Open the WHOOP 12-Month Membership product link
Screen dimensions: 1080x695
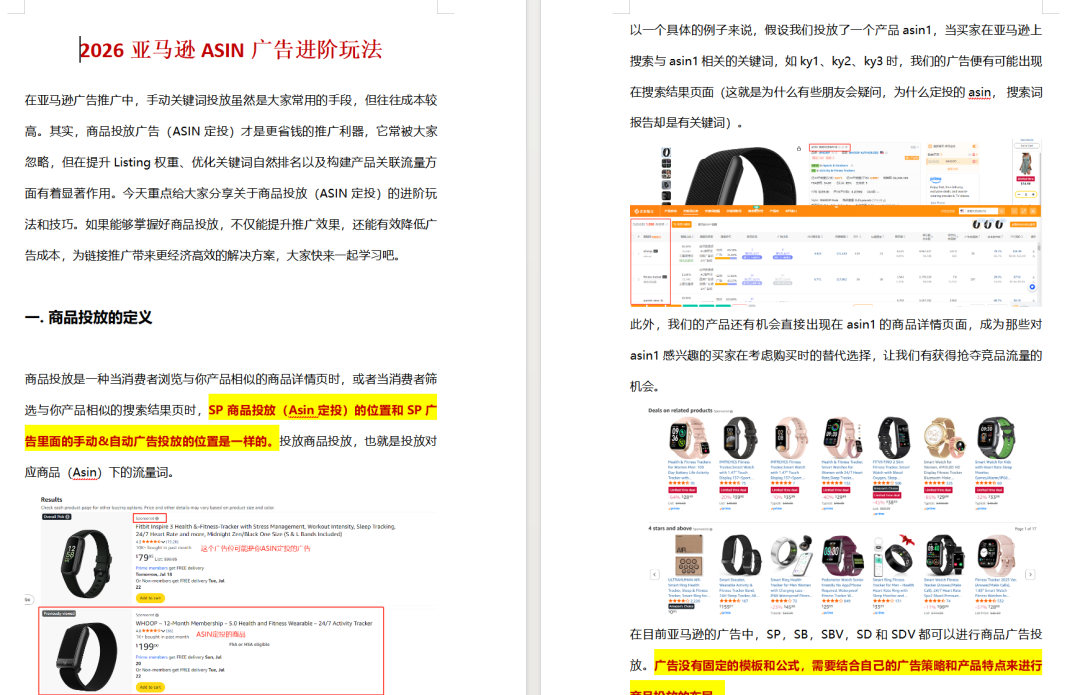click(253, 623)
